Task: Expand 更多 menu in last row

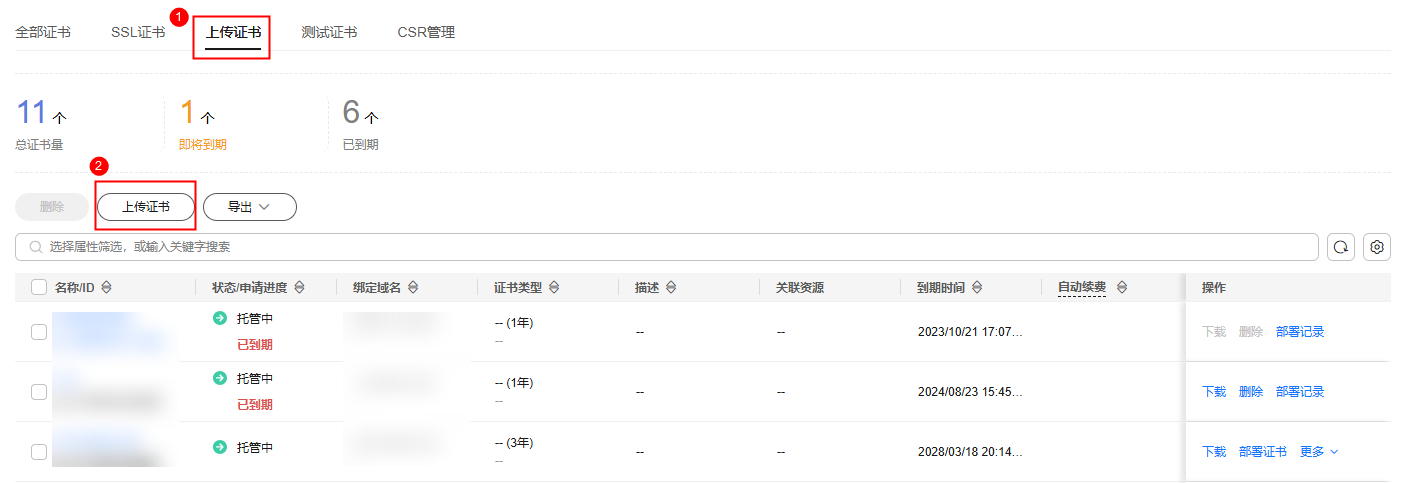Action: (1319, 452)
